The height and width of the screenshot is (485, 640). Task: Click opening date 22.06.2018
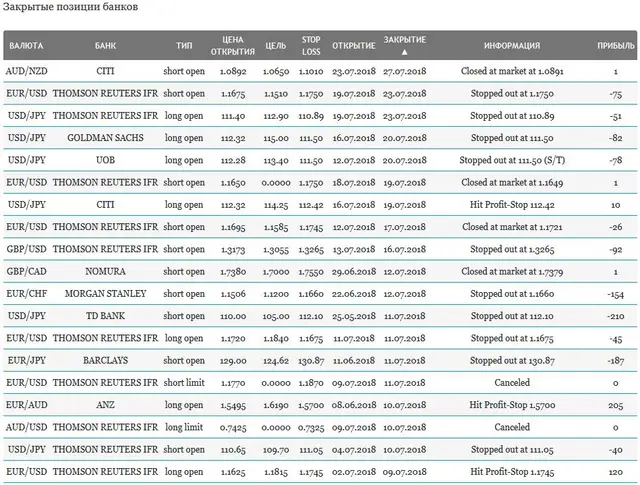click(354, 294)
